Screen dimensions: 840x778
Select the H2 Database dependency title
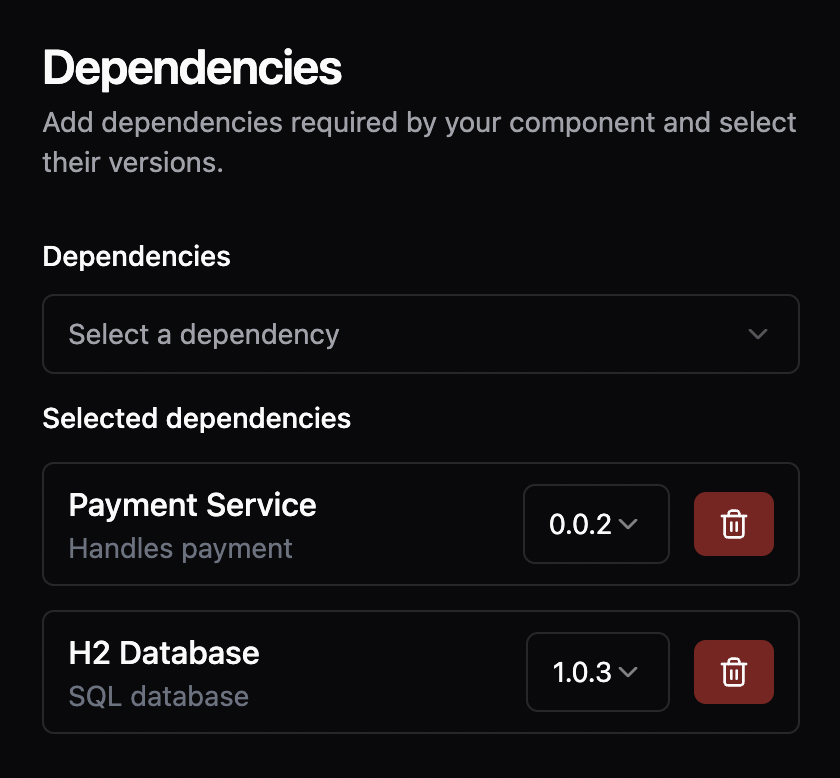tap(164, 653)
